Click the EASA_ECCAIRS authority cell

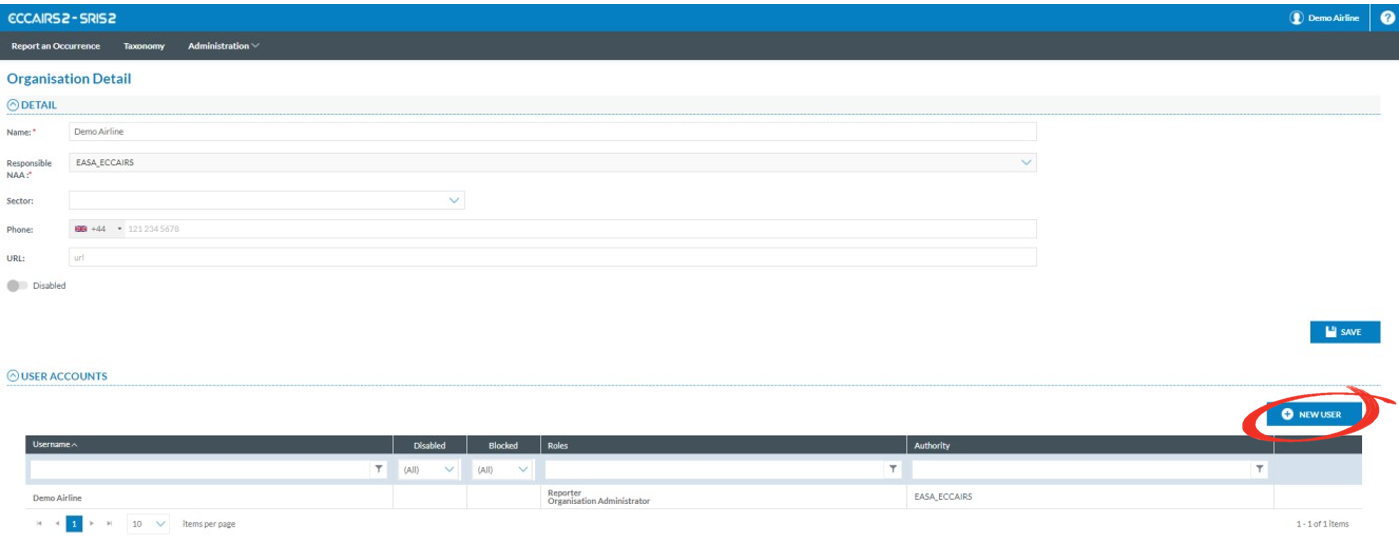(x=1090, y=497)
